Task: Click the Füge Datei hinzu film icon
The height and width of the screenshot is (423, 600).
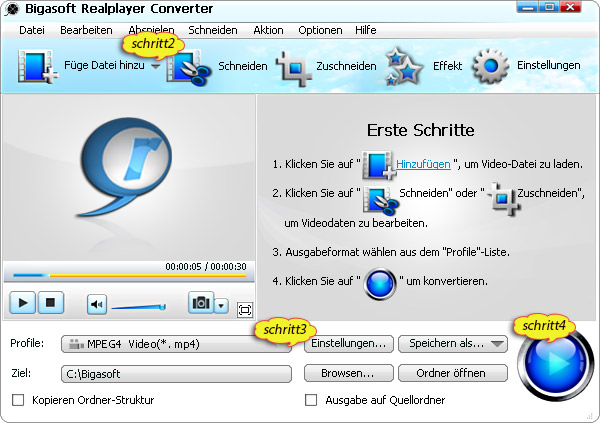Action: (x=38, y=66)
